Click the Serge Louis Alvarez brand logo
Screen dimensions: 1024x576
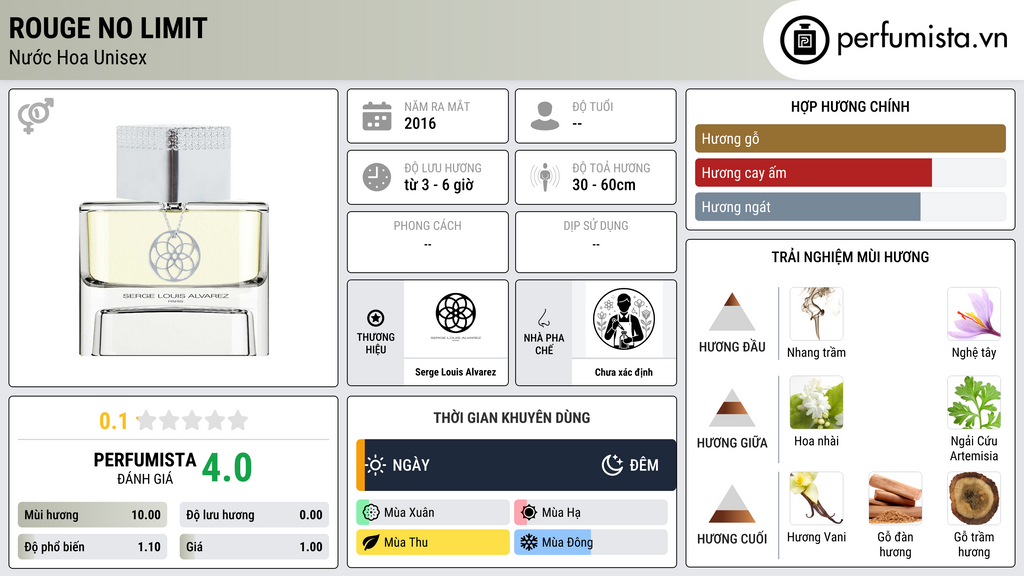tap(456, 317)
